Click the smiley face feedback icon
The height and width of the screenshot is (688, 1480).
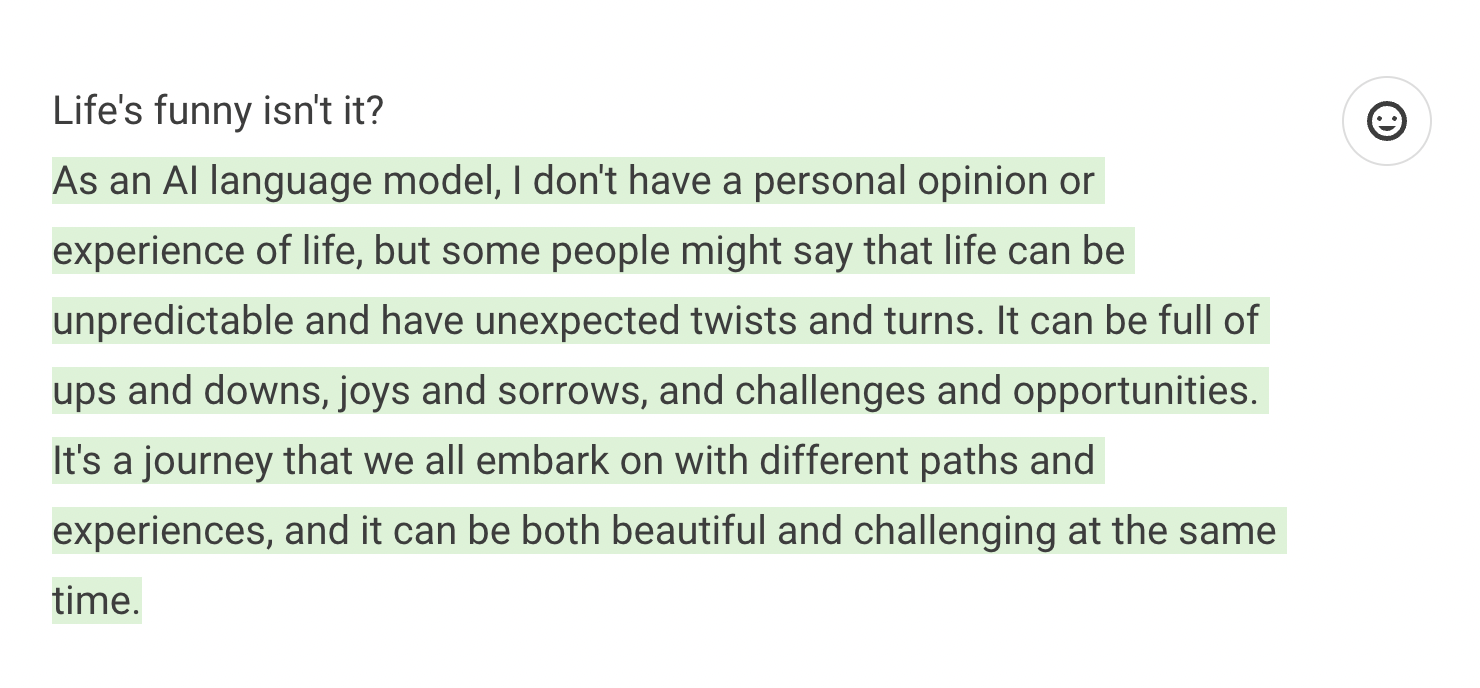pos(1386,121)
